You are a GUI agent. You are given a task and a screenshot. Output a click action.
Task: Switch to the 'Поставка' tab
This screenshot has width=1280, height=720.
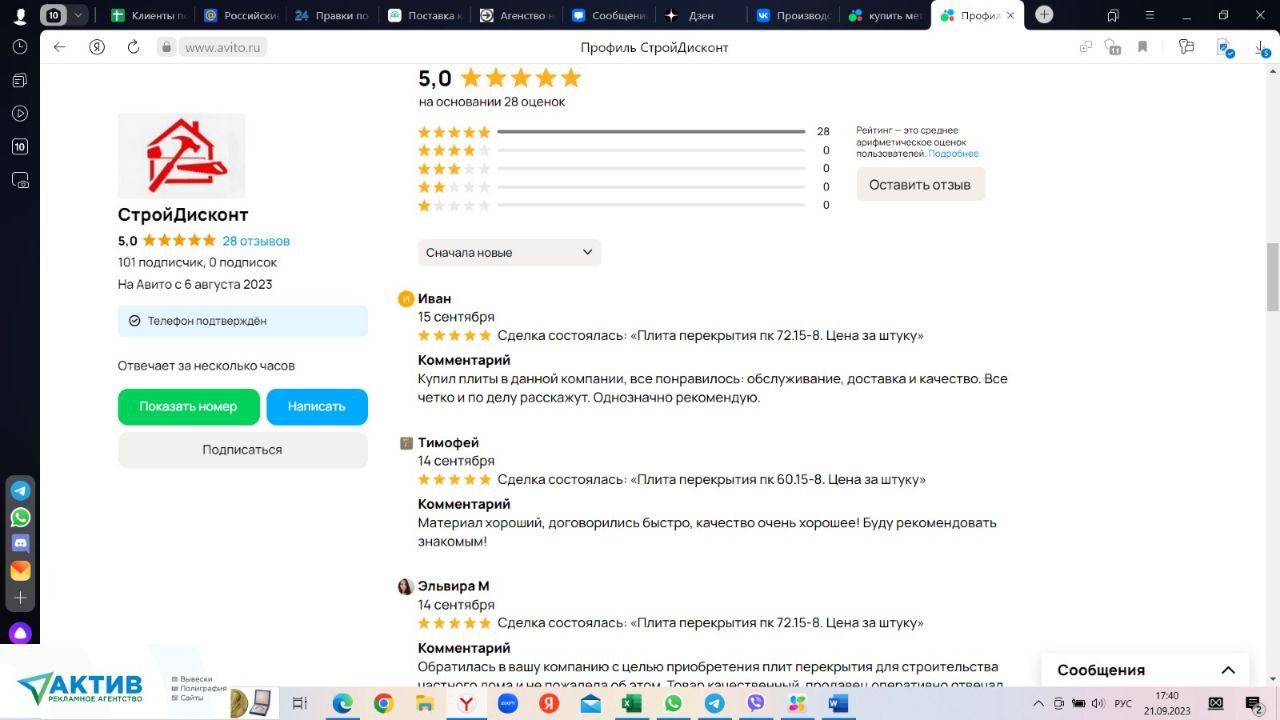(424, 15)
